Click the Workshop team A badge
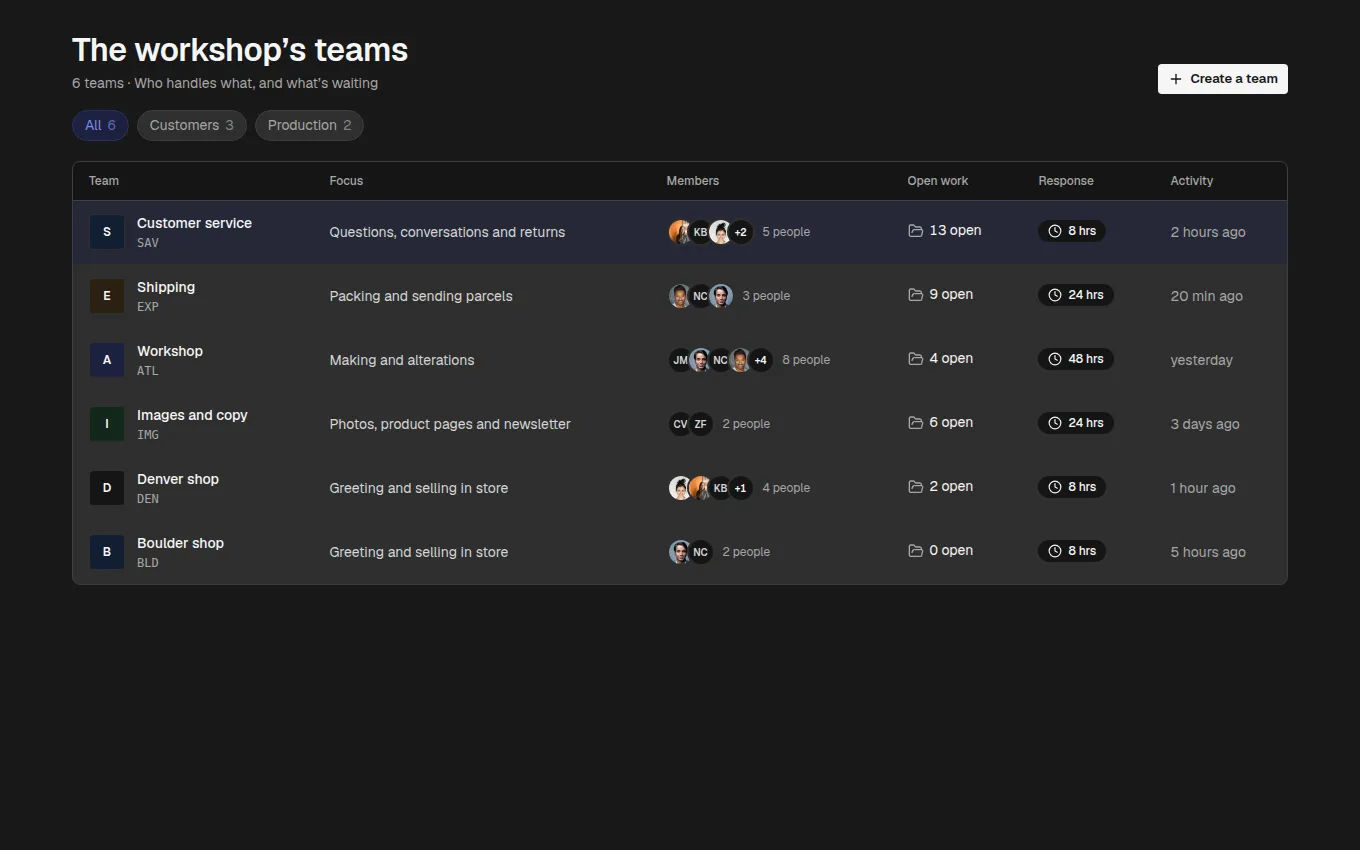 coord(107,360)
